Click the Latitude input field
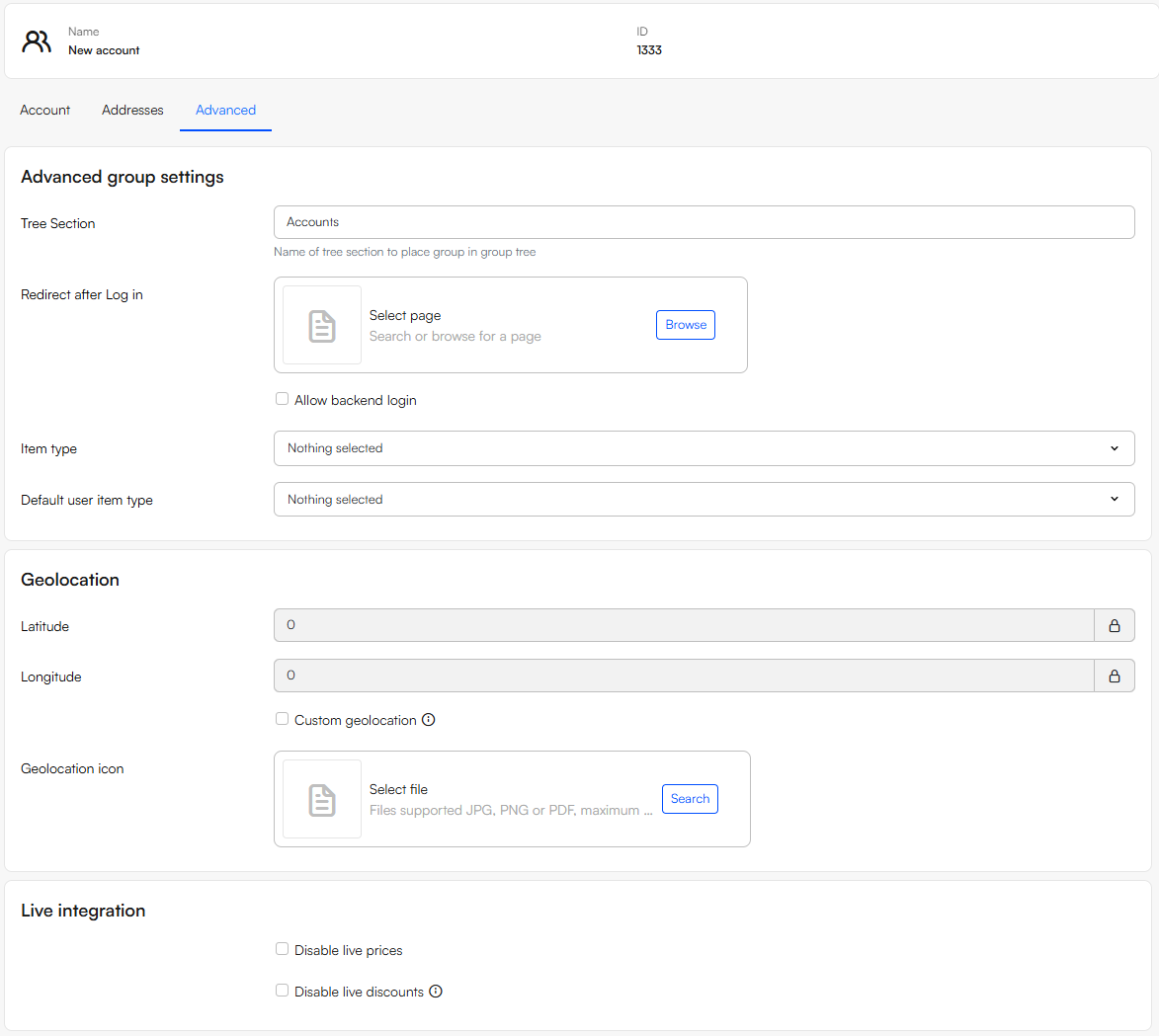 683,625
